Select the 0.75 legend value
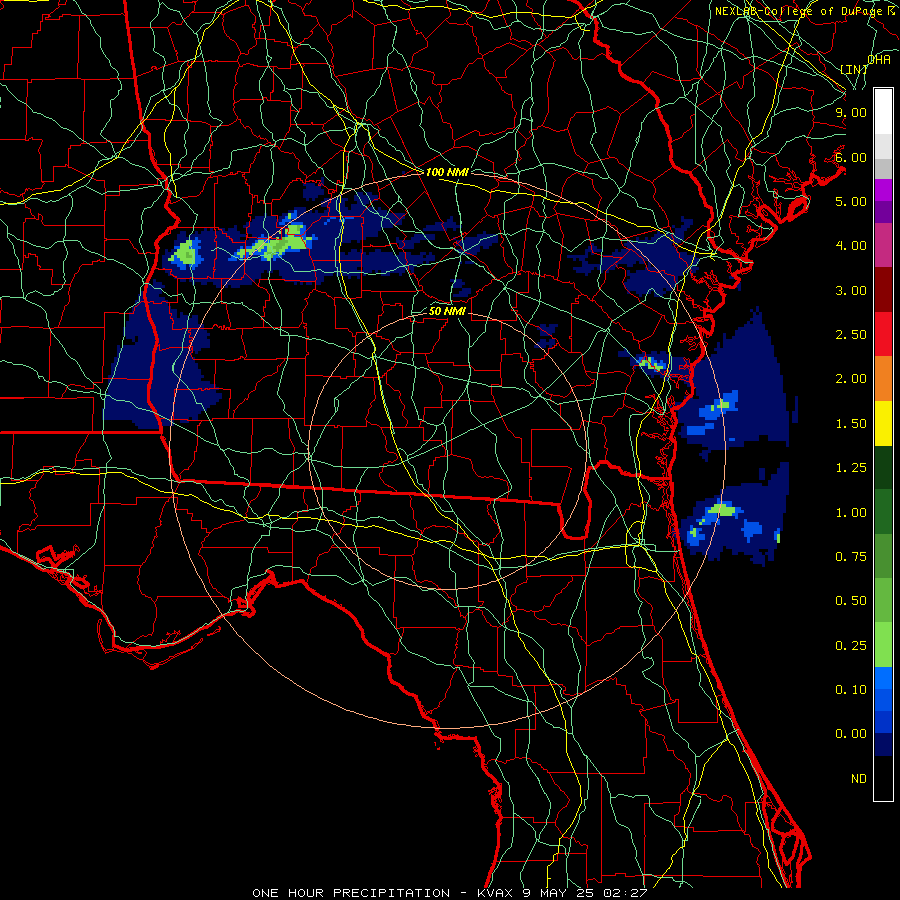 (851, 557)
